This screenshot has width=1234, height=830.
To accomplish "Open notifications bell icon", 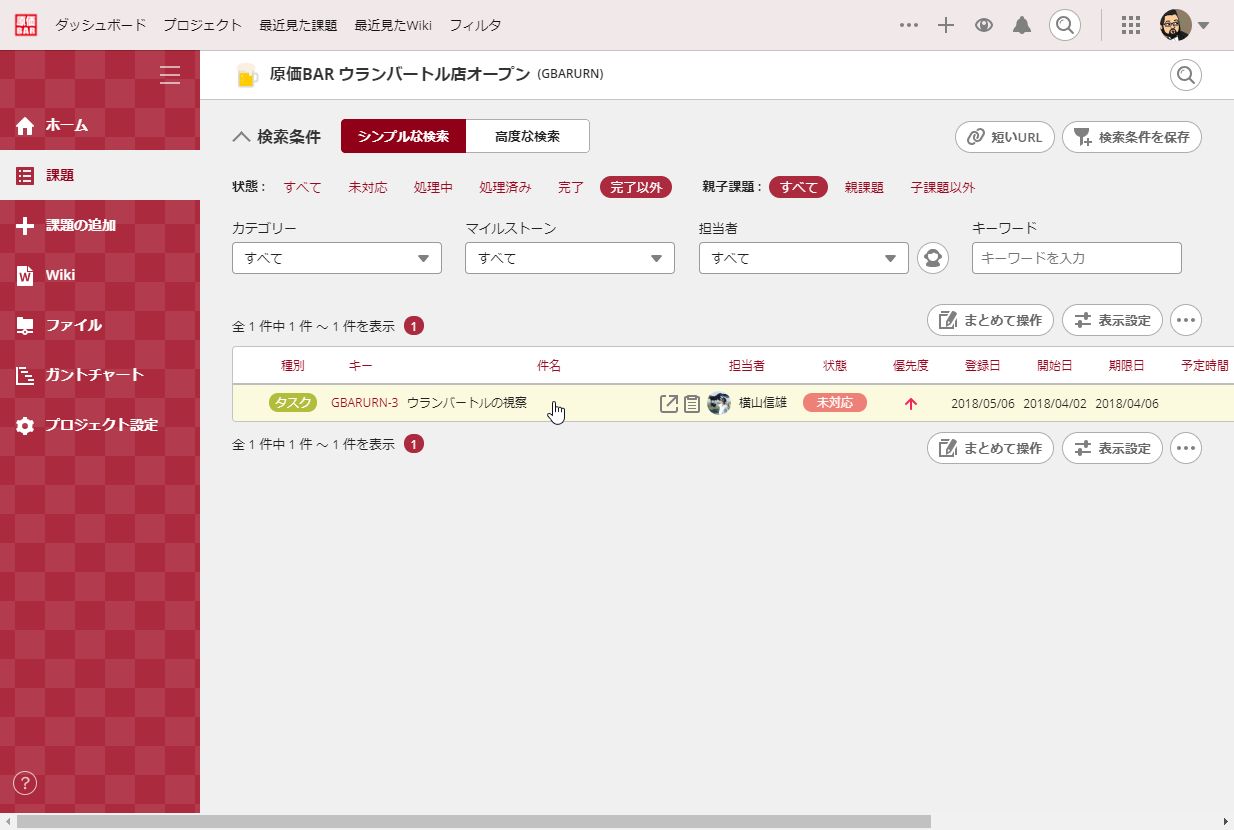I will (1022, 26).
